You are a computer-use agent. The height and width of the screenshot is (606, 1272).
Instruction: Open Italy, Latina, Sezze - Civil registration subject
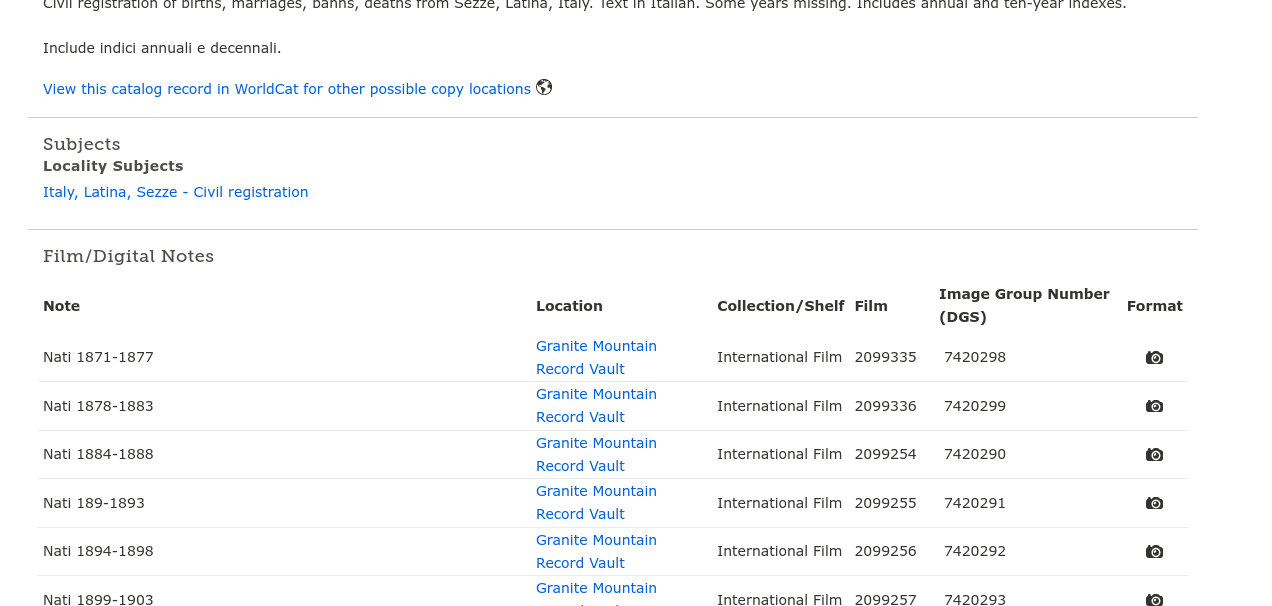(x=176, y=192)
